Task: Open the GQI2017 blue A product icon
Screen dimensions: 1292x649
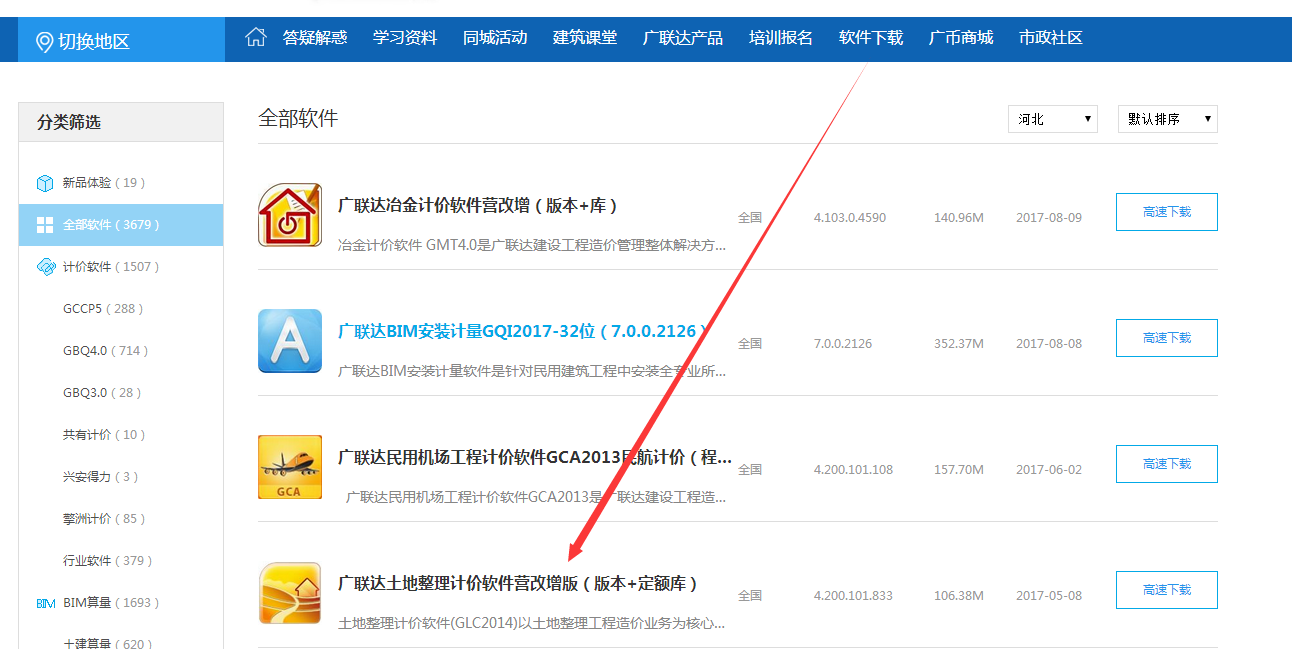Action: pos(290,341)
